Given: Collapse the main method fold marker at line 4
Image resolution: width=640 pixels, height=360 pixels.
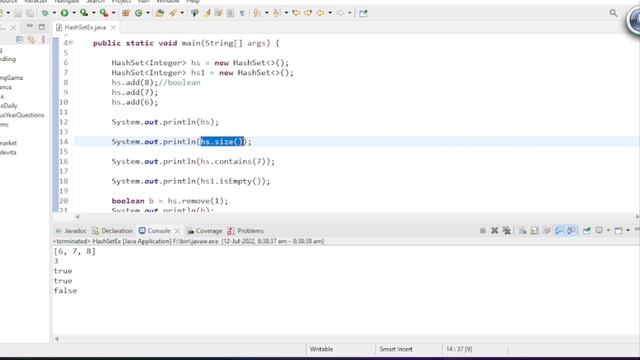Looking at the screenshot, I should (71, 43).
